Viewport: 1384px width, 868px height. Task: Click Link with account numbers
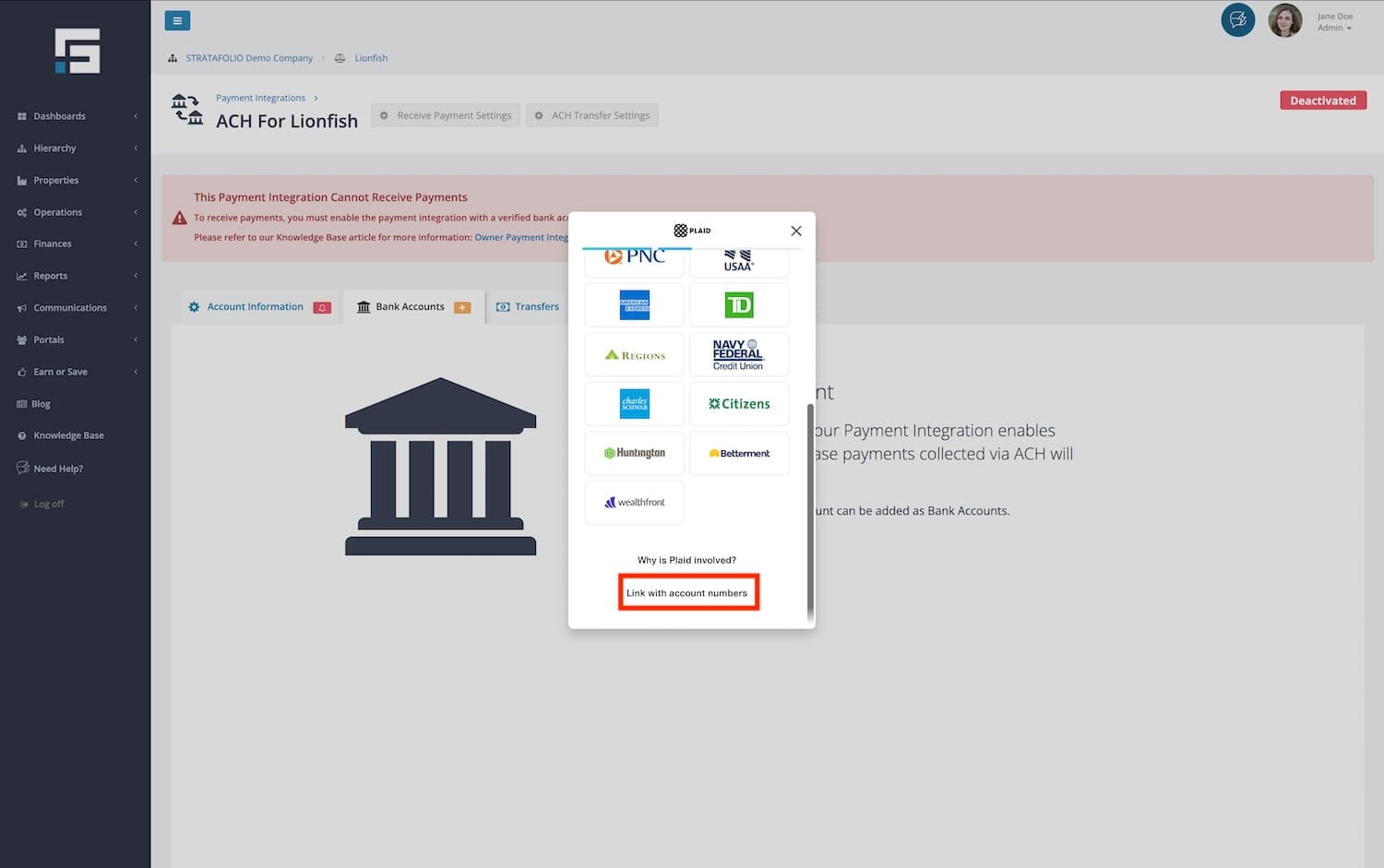687,593
